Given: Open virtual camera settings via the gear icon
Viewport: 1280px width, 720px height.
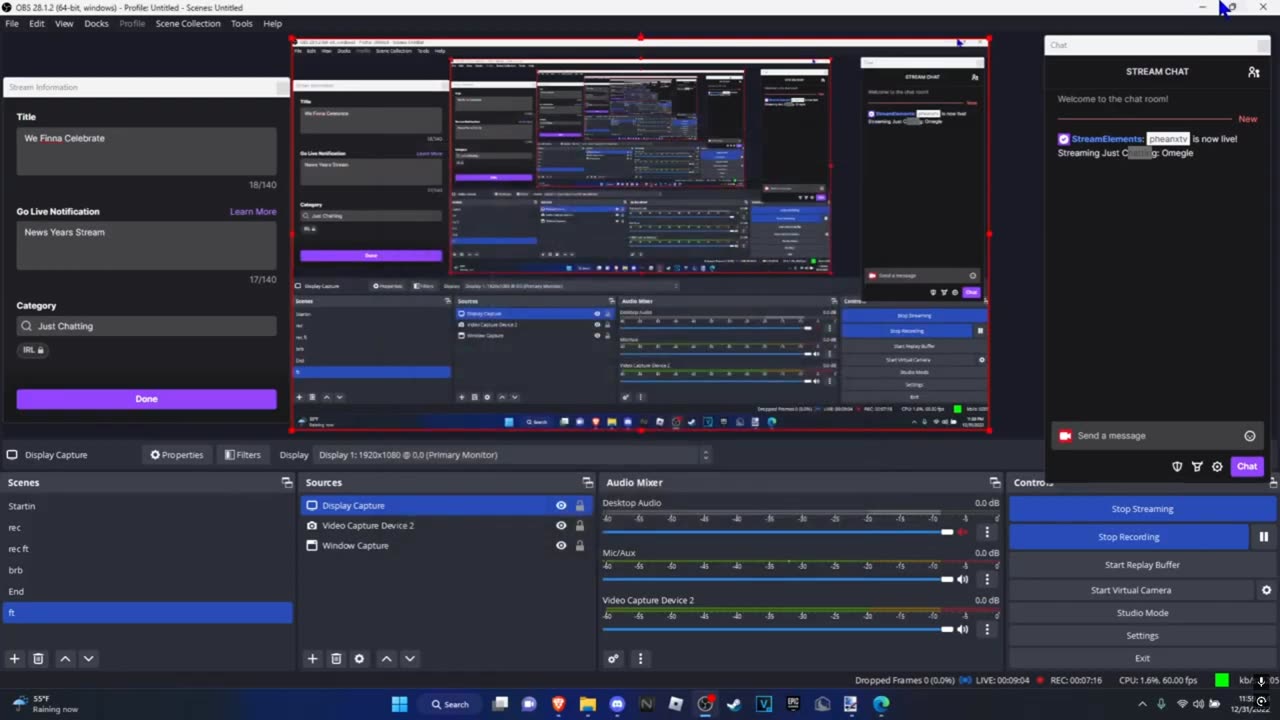Looking at the screenshot, I should (1266, 590).
